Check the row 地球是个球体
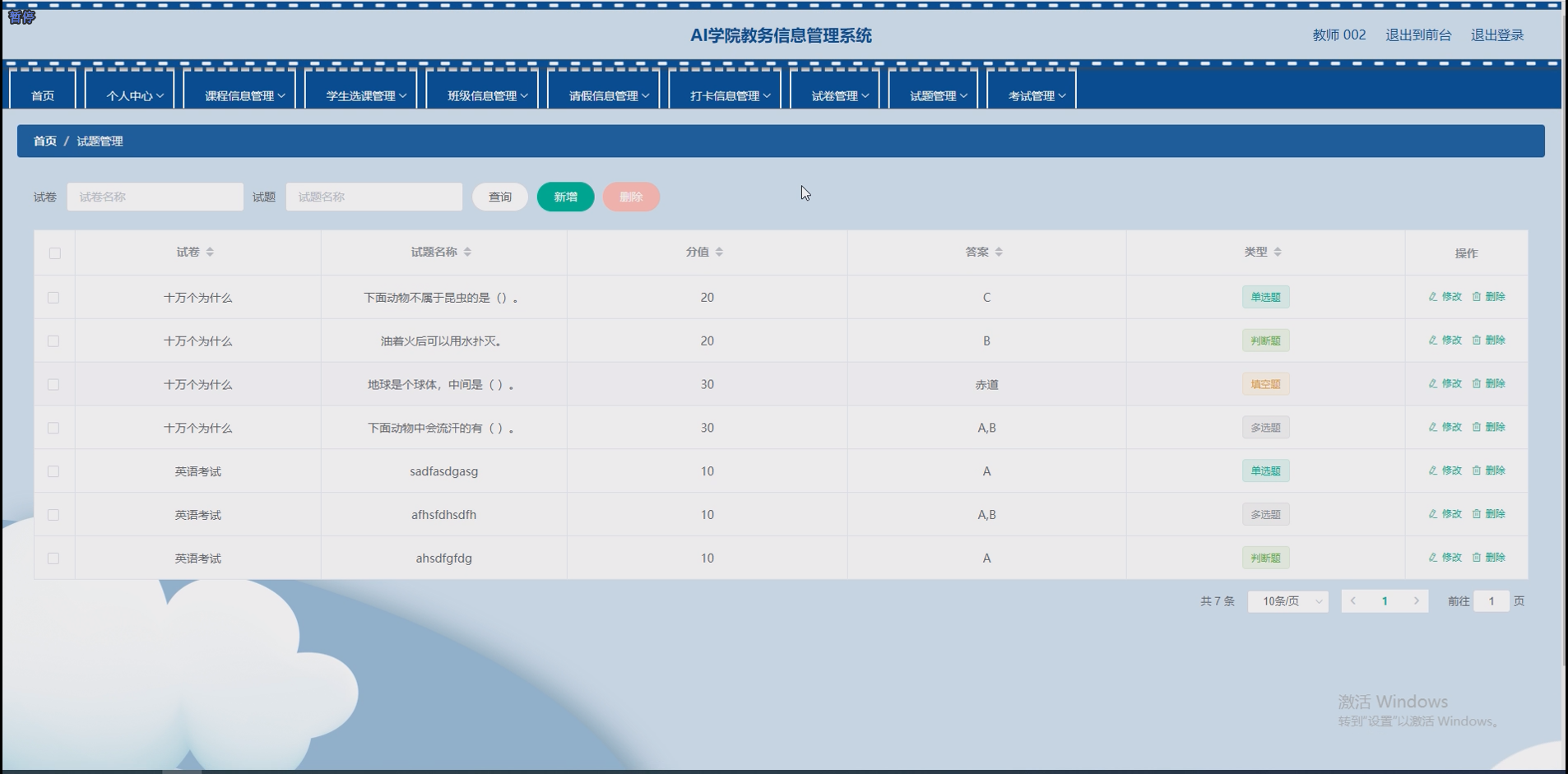This screenshot has height=774, width=1568. [53, 384]
